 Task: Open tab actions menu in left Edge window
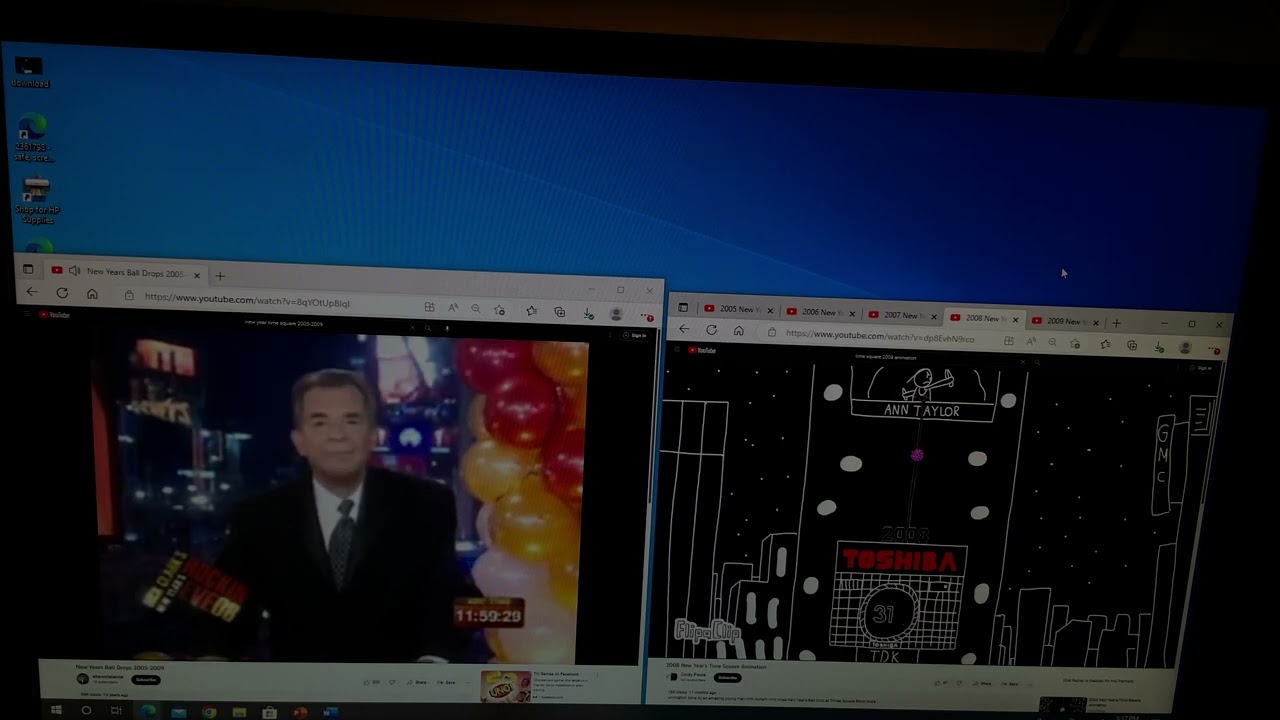tap(28, 269)
